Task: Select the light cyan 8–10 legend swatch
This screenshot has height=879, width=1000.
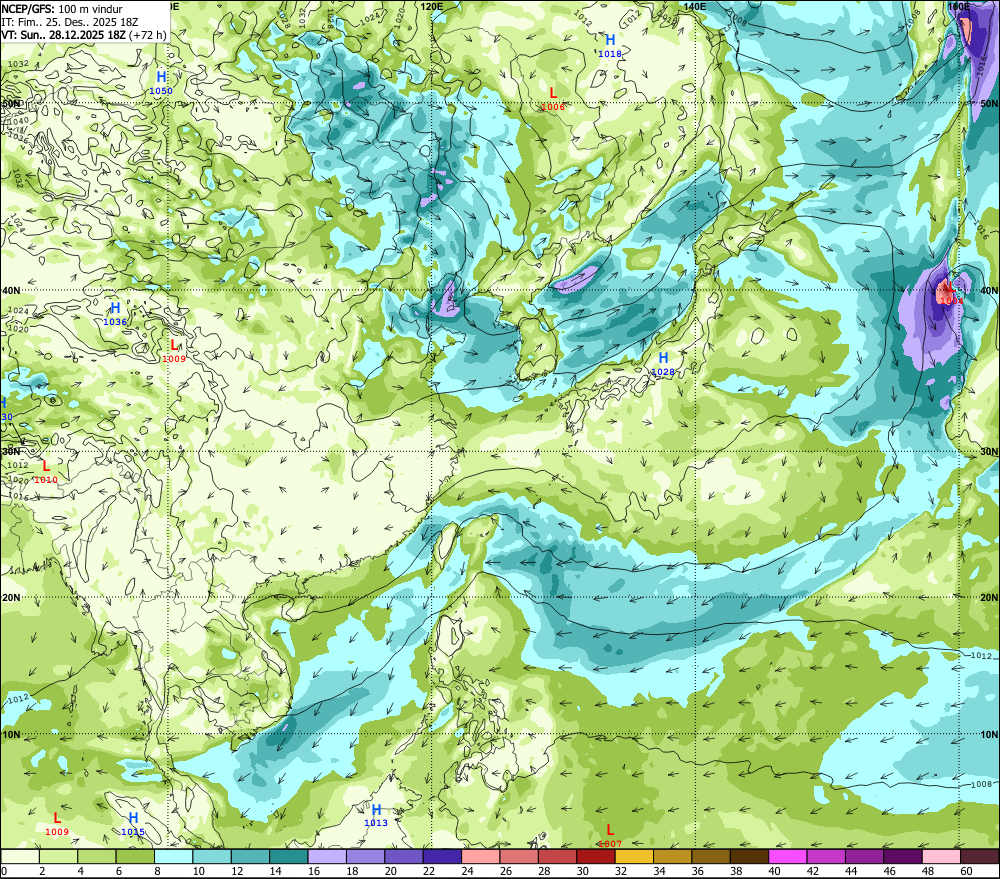Action: [x=173, y=856]
